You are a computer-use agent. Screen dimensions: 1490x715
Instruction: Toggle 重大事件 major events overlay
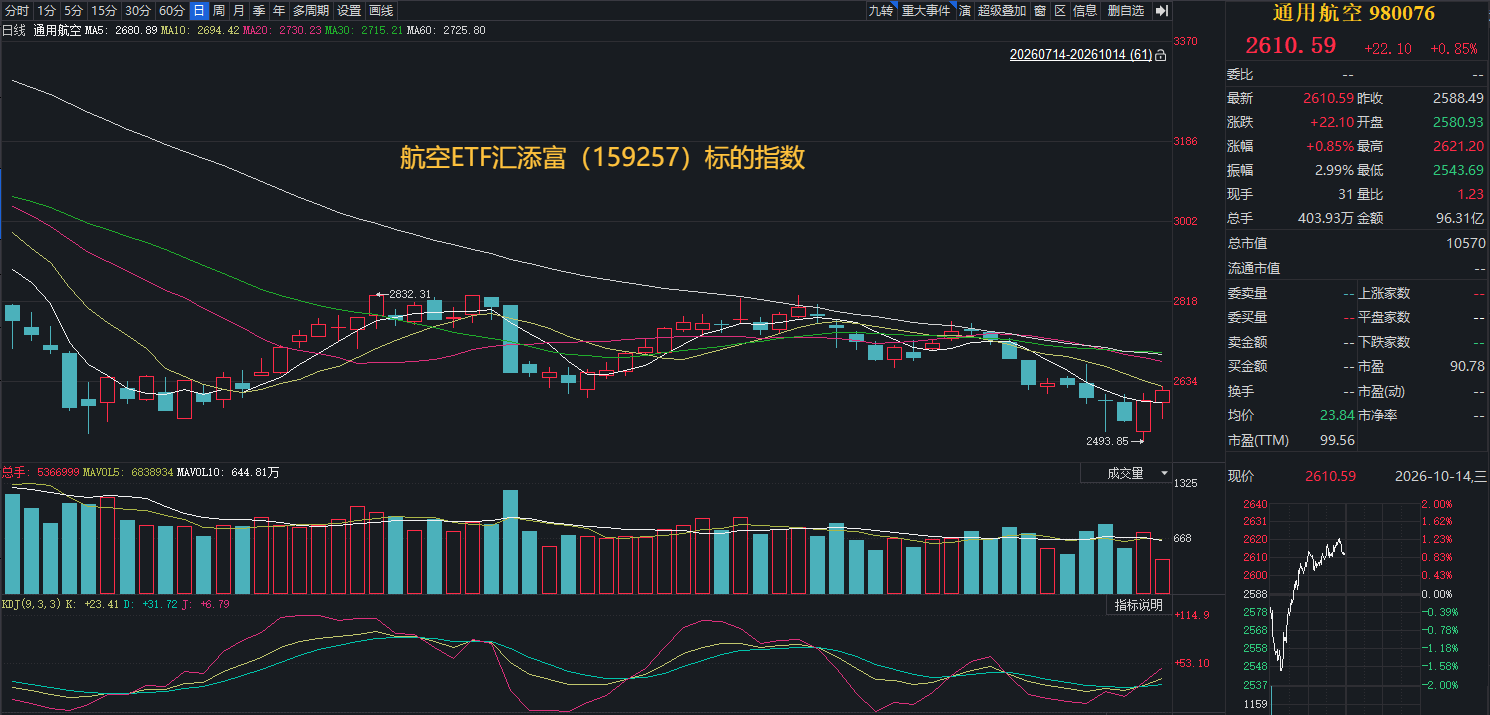(926, 11)
